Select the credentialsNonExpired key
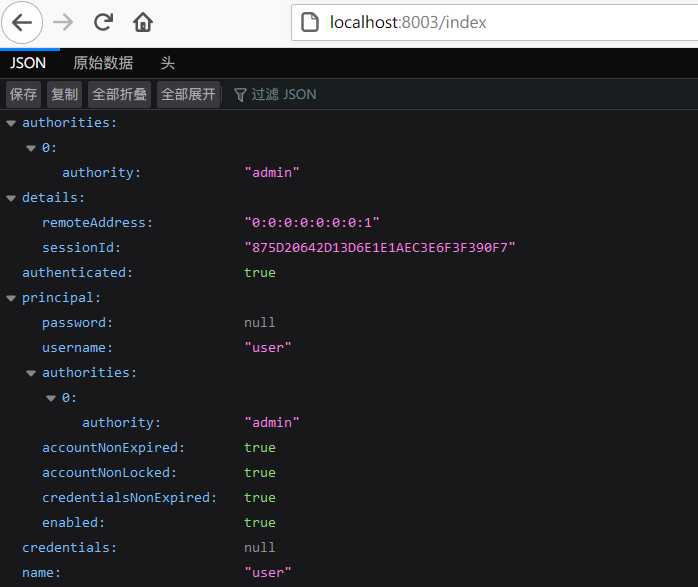Screen dimensions: 698x587 click(x=129, y=498)
